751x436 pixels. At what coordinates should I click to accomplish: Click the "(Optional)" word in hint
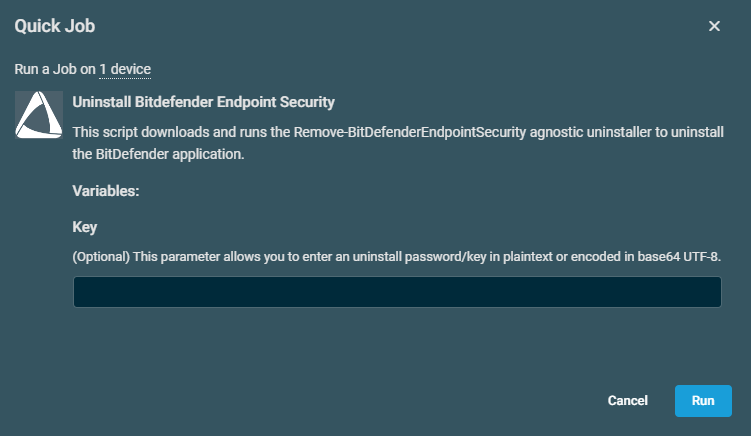pyautogui.click(x=103, y=257)
